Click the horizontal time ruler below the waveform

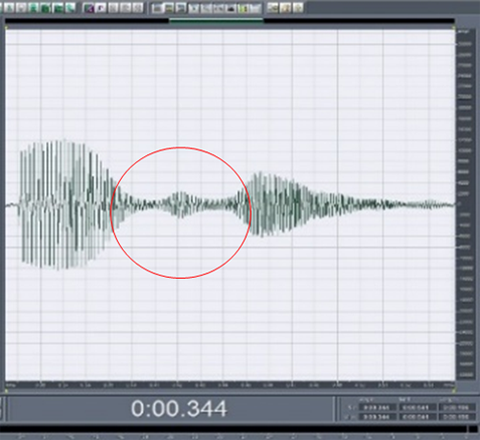pyautogui.click(x=230, y=385)
